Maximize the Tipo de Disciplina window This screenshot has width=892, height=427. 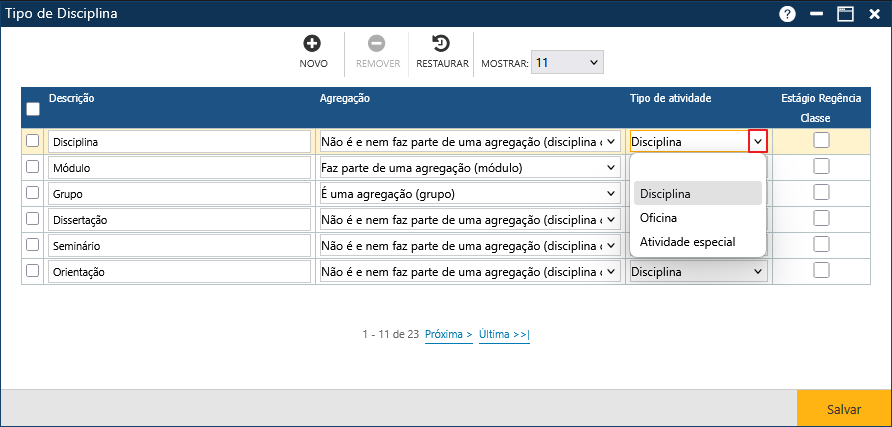point(846,14)
